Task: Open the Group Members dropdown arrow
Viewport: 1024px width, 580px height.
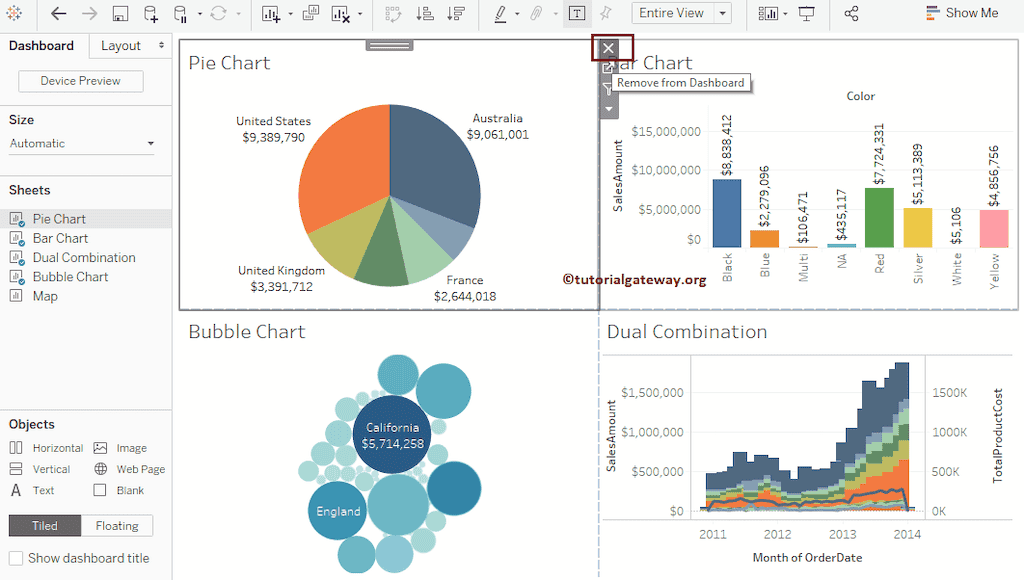Action: (555, 14)
